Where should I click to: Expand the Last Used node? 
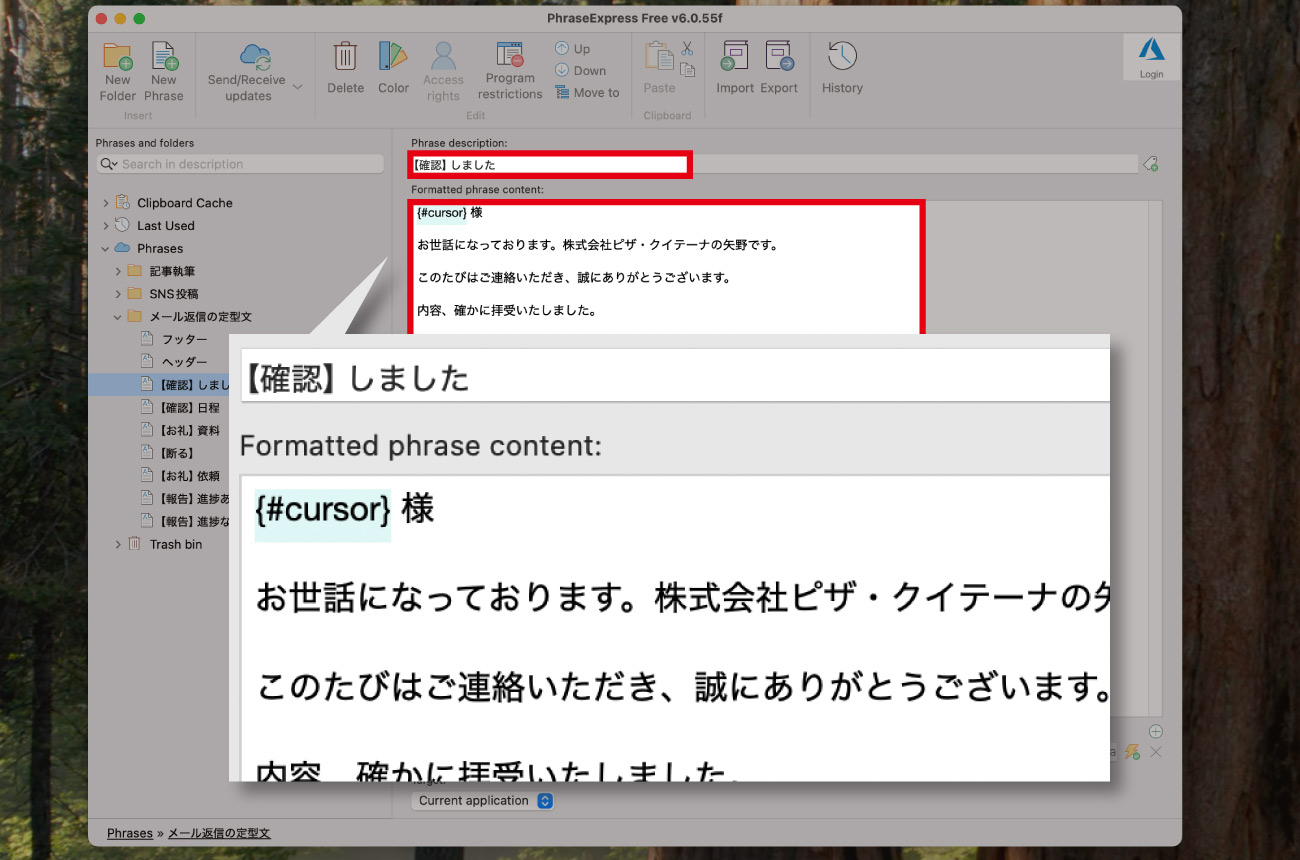coord(106,226)
